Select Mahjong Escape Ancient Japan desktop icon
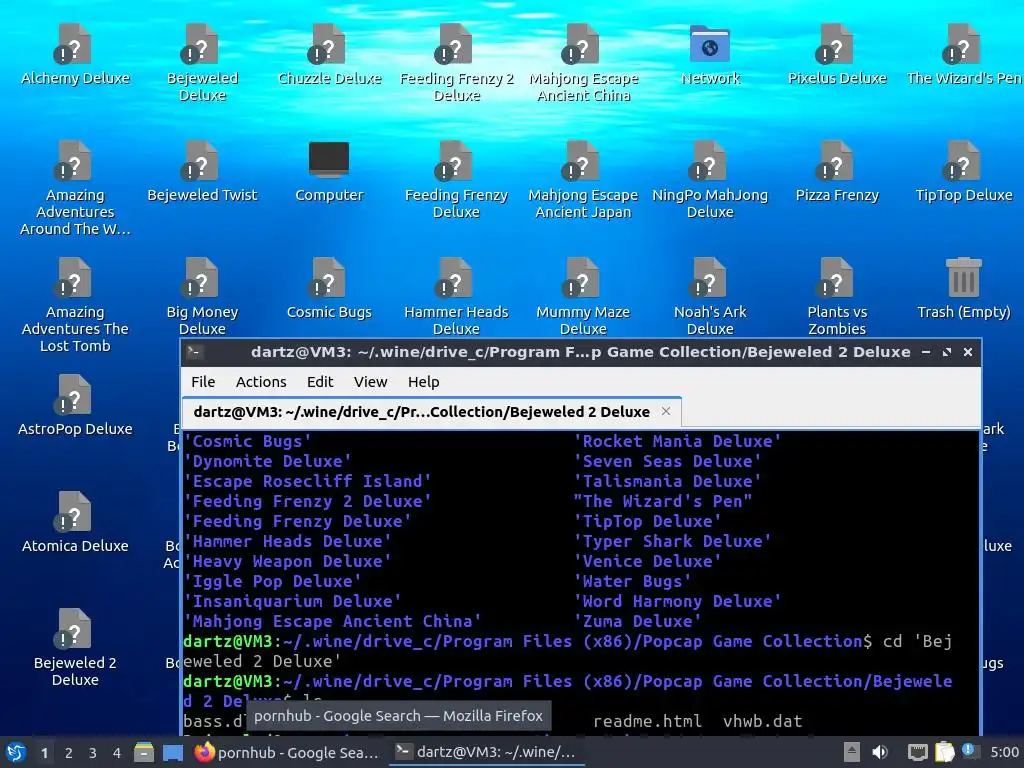 pyautogui.click(x=583, y=180)
